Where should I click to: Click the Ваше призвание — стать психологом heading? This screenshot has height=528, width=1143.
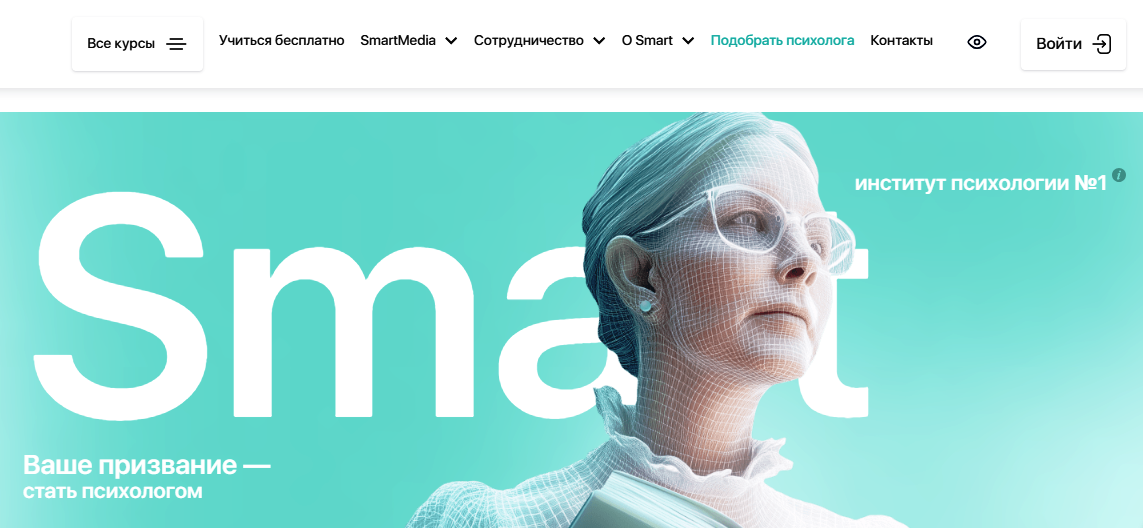(x=146, y=477)
